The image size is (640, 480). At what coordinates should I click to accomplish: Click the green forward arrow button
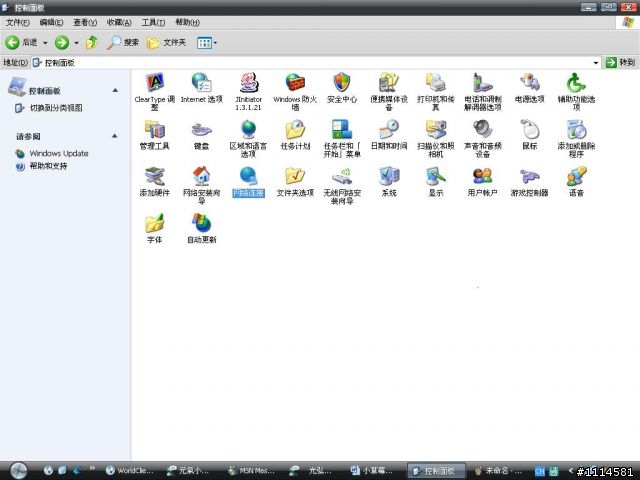[62, 42]
